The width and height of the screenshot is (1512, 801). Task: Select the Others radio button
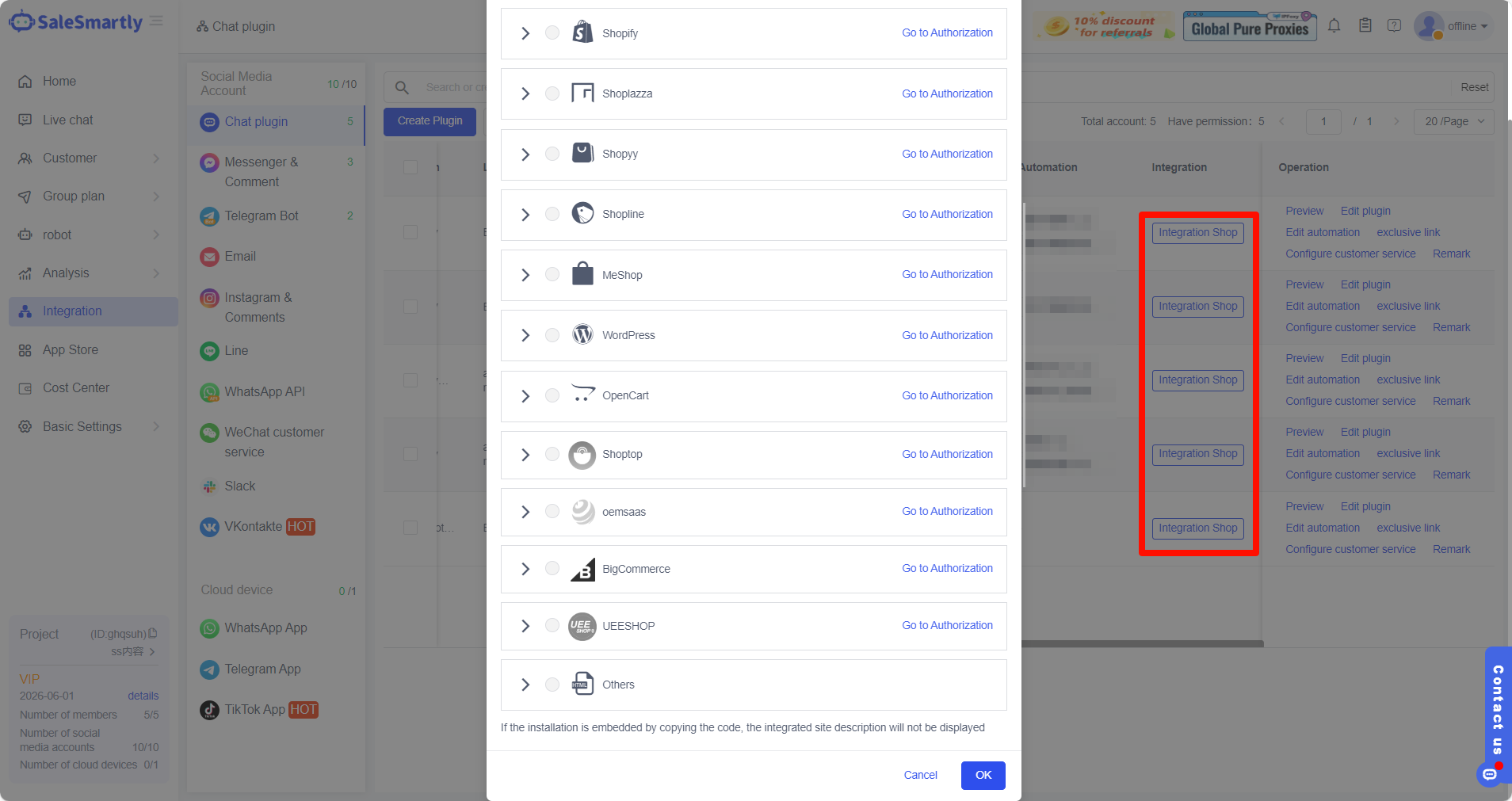click(552, 685)
